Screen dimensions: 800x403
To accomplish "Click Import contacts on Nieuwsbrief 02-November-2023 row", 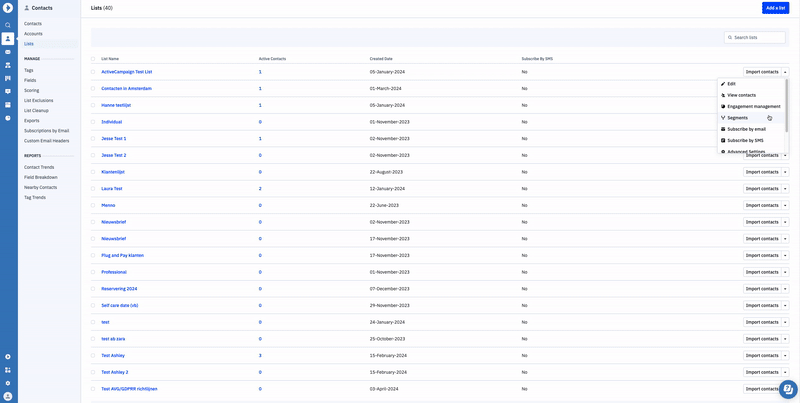I will tap(762, 222).
